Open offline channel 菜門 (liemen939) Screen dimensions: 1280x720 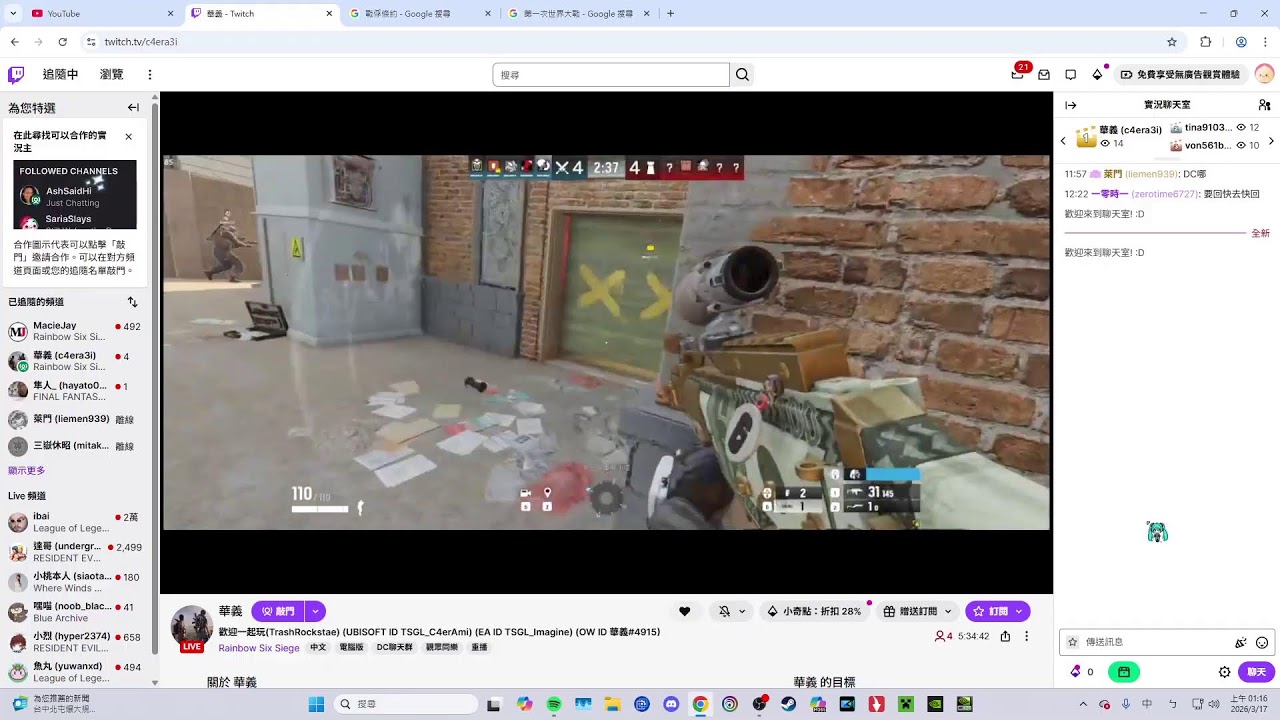click(77, 419)
